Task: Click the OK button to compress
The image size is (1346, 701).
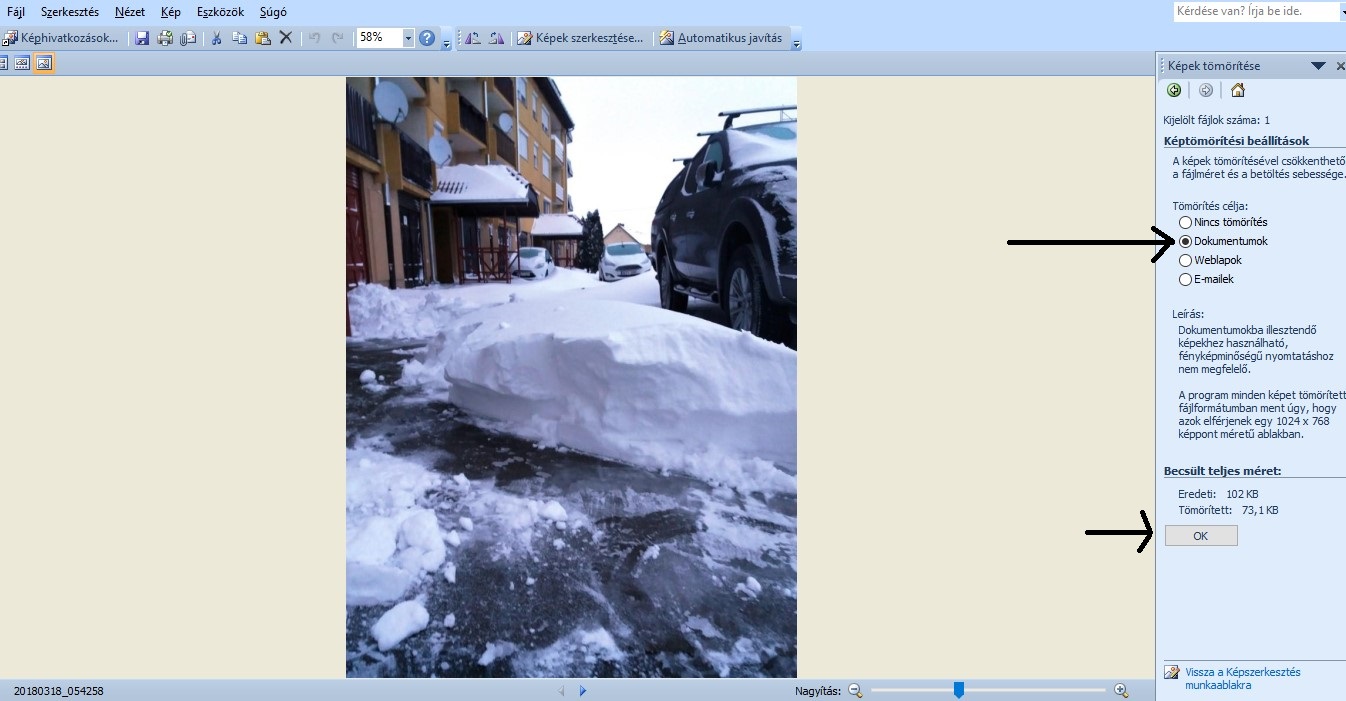Action: pyautogui.click(x=1201, y=536)
